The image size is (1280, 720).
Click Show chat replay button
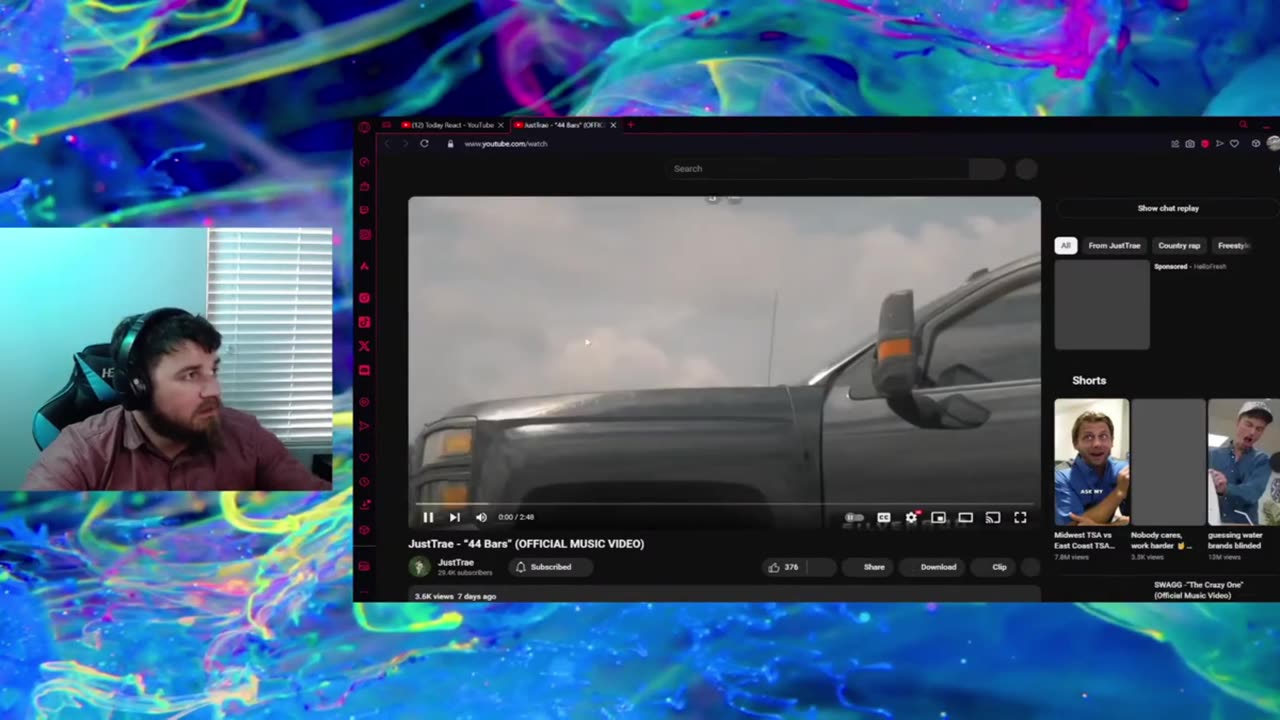point(1168,208)
